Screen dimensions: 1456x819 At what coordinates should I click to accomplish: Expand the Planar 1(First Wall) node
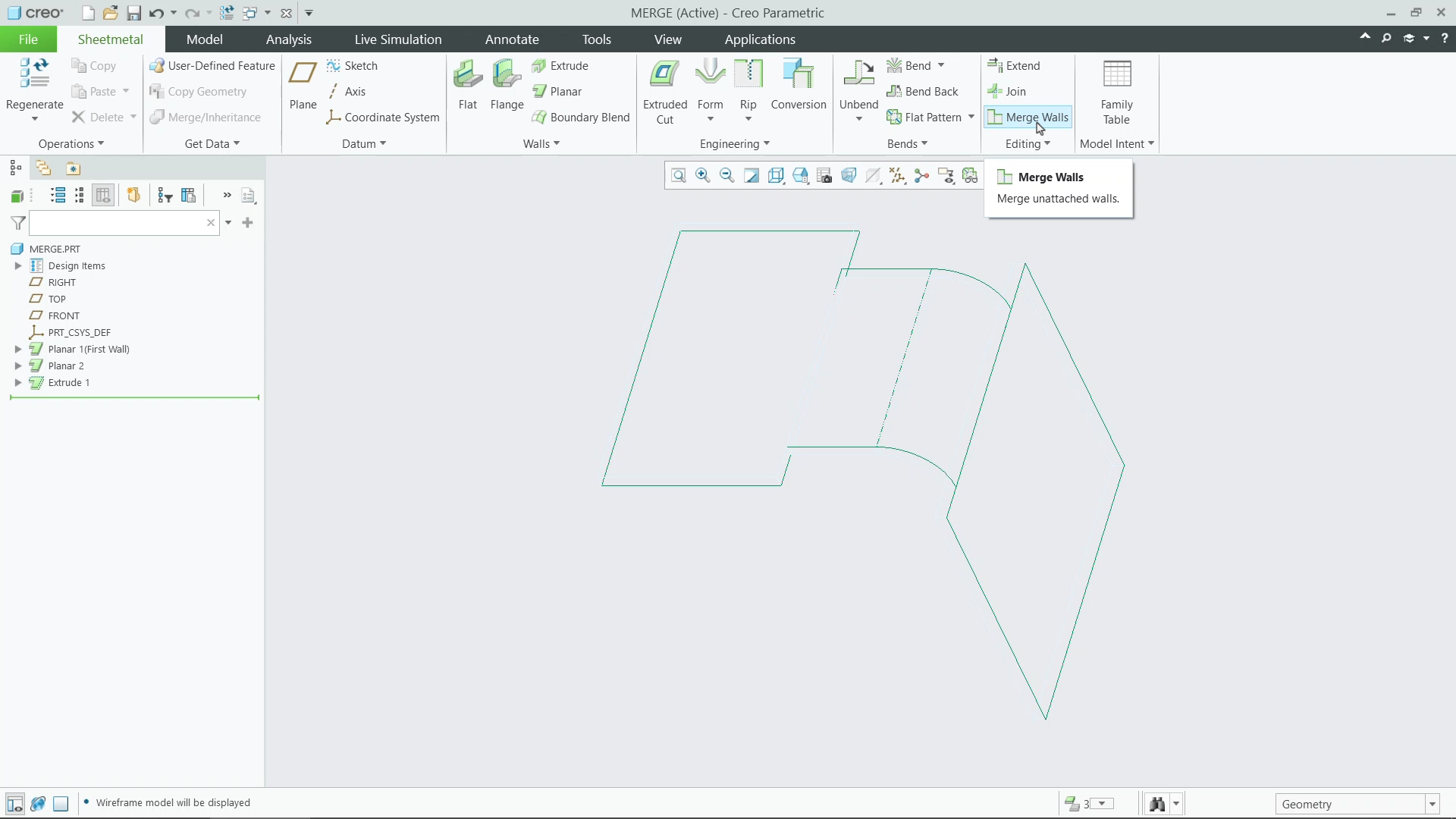(18, 350)
